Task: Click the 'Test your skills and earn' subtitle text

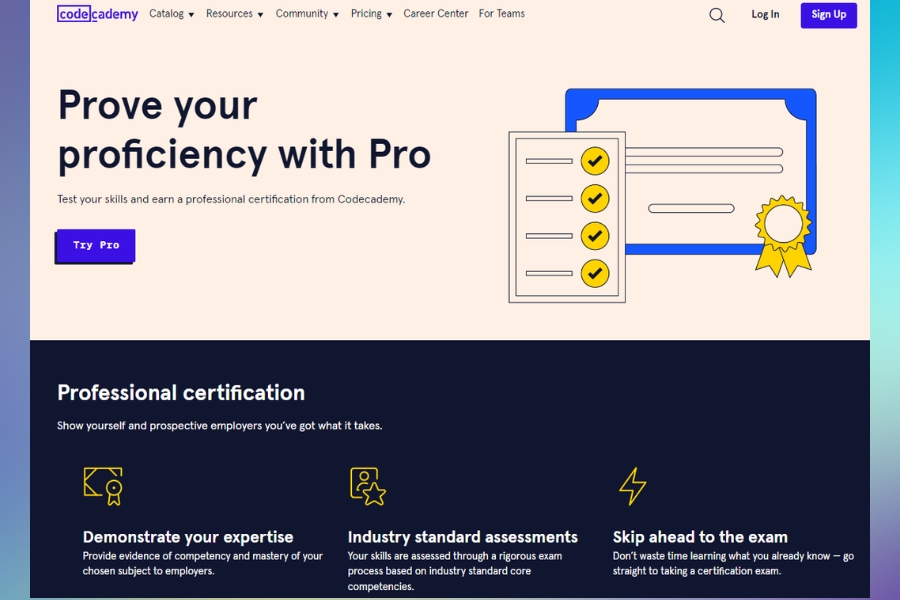Action: pos(231,199)
